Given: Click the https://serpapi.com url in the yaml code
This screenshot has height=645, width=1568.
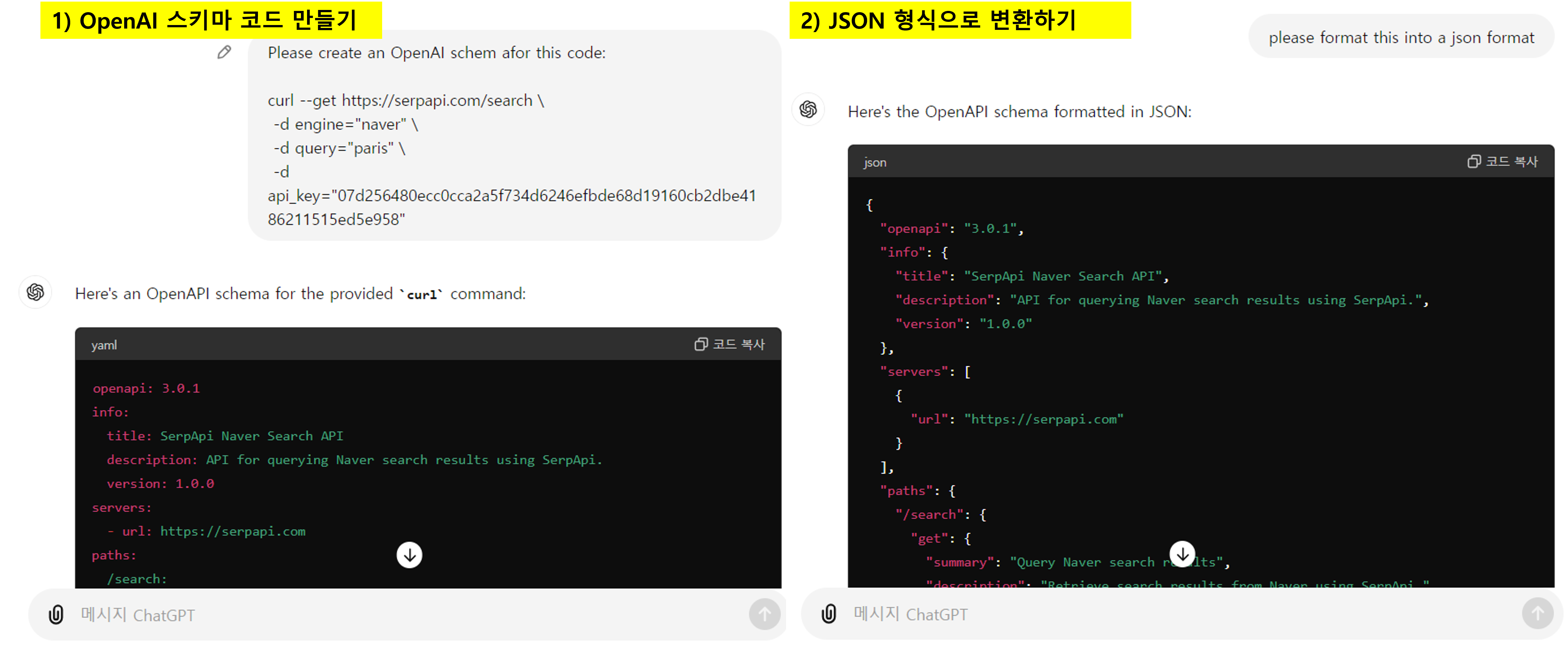Looking at the screenshot, I should coord(233,532).
